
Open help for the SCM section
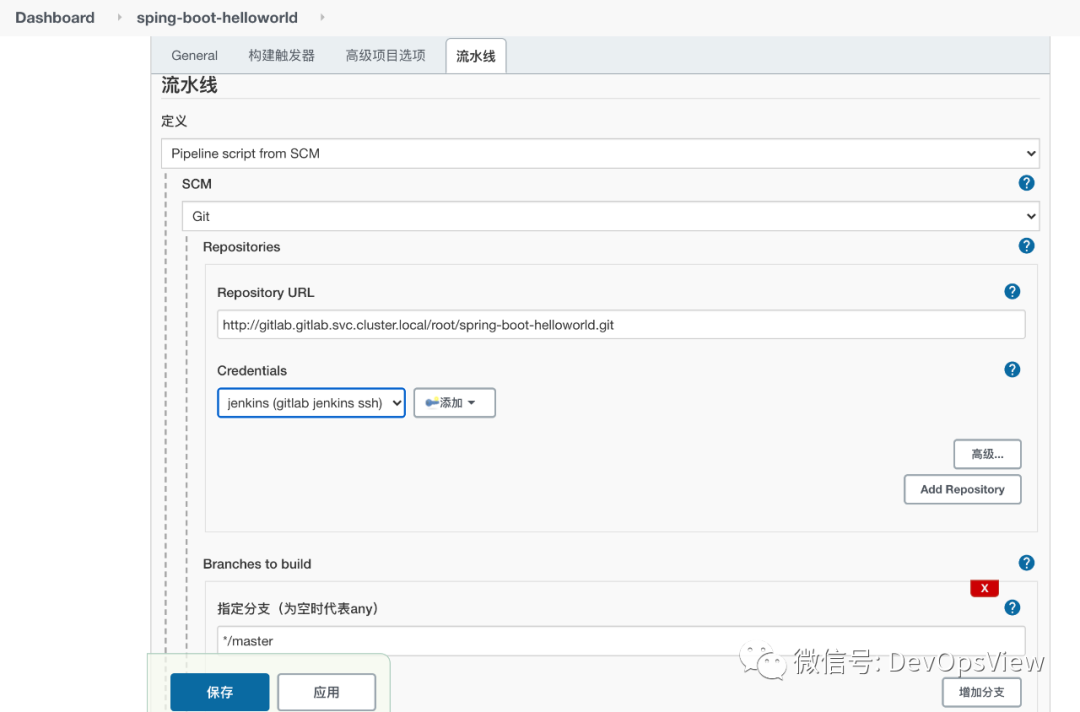[x=1026, y=183]
